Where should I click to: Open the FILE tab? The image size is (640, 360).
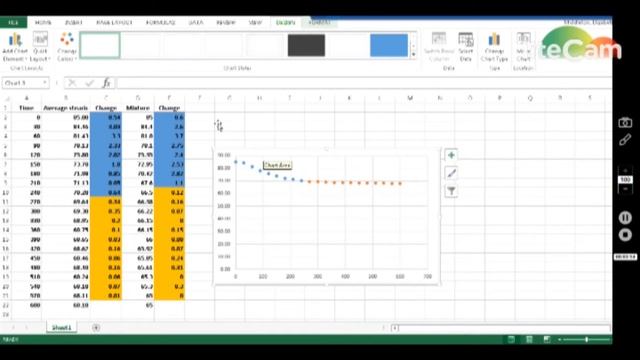(x=13, y=22)
